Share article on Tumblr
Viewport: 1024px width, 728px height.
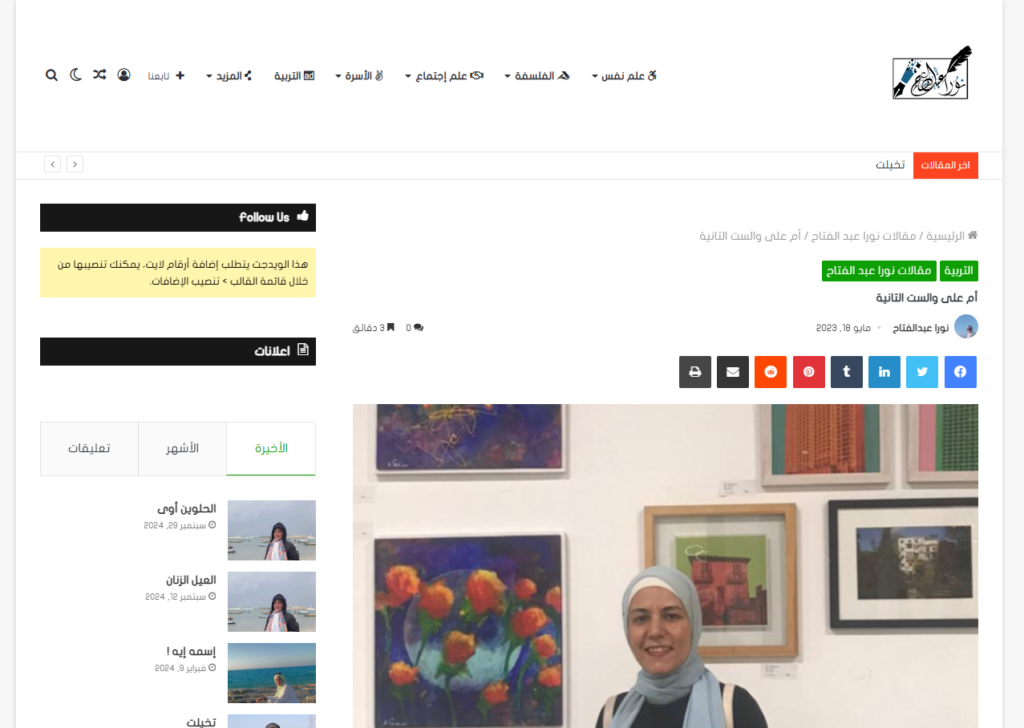[846, 372]
